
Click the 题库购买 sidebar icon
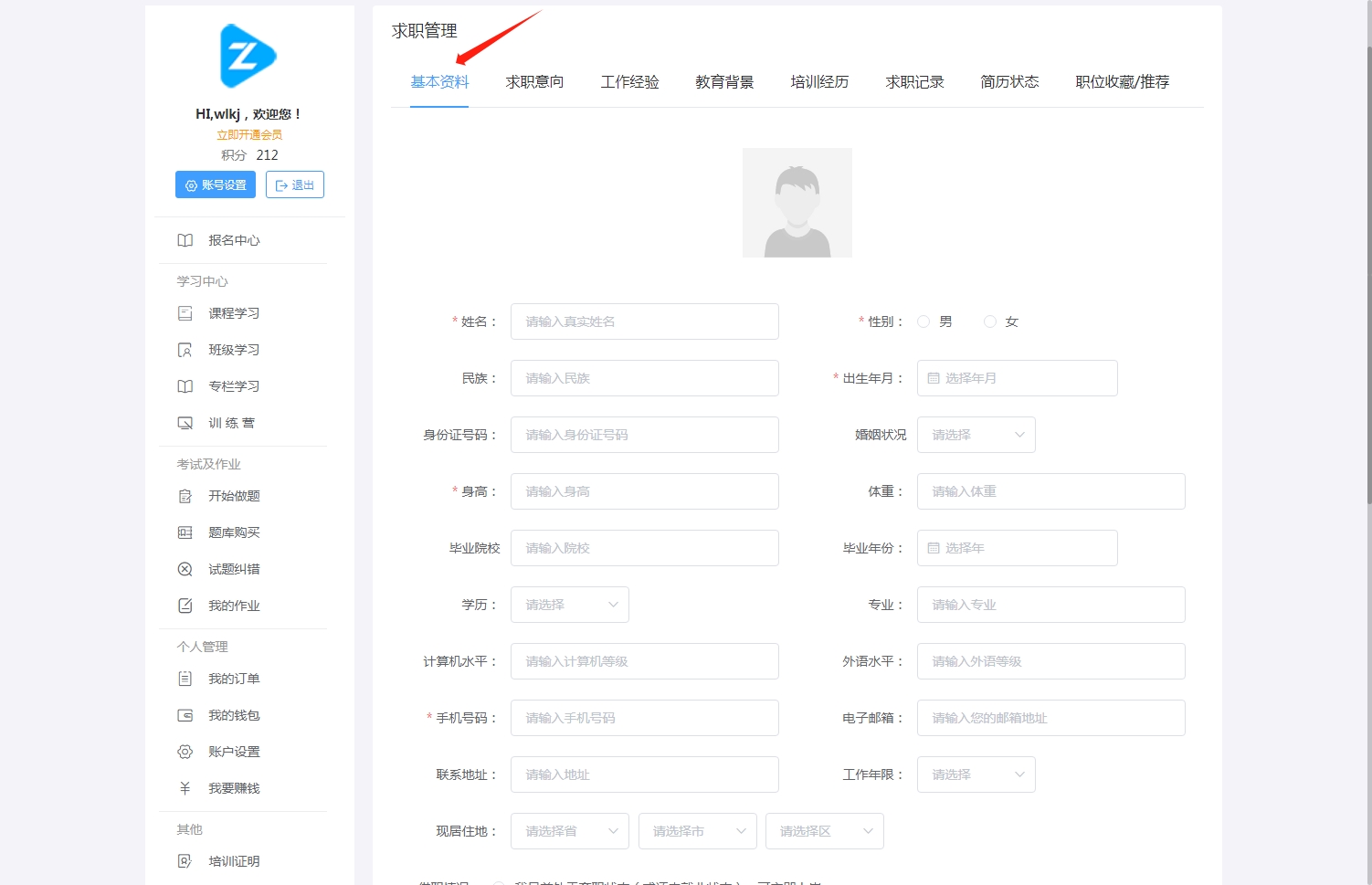pyautogui.click(x=185, y=532)
